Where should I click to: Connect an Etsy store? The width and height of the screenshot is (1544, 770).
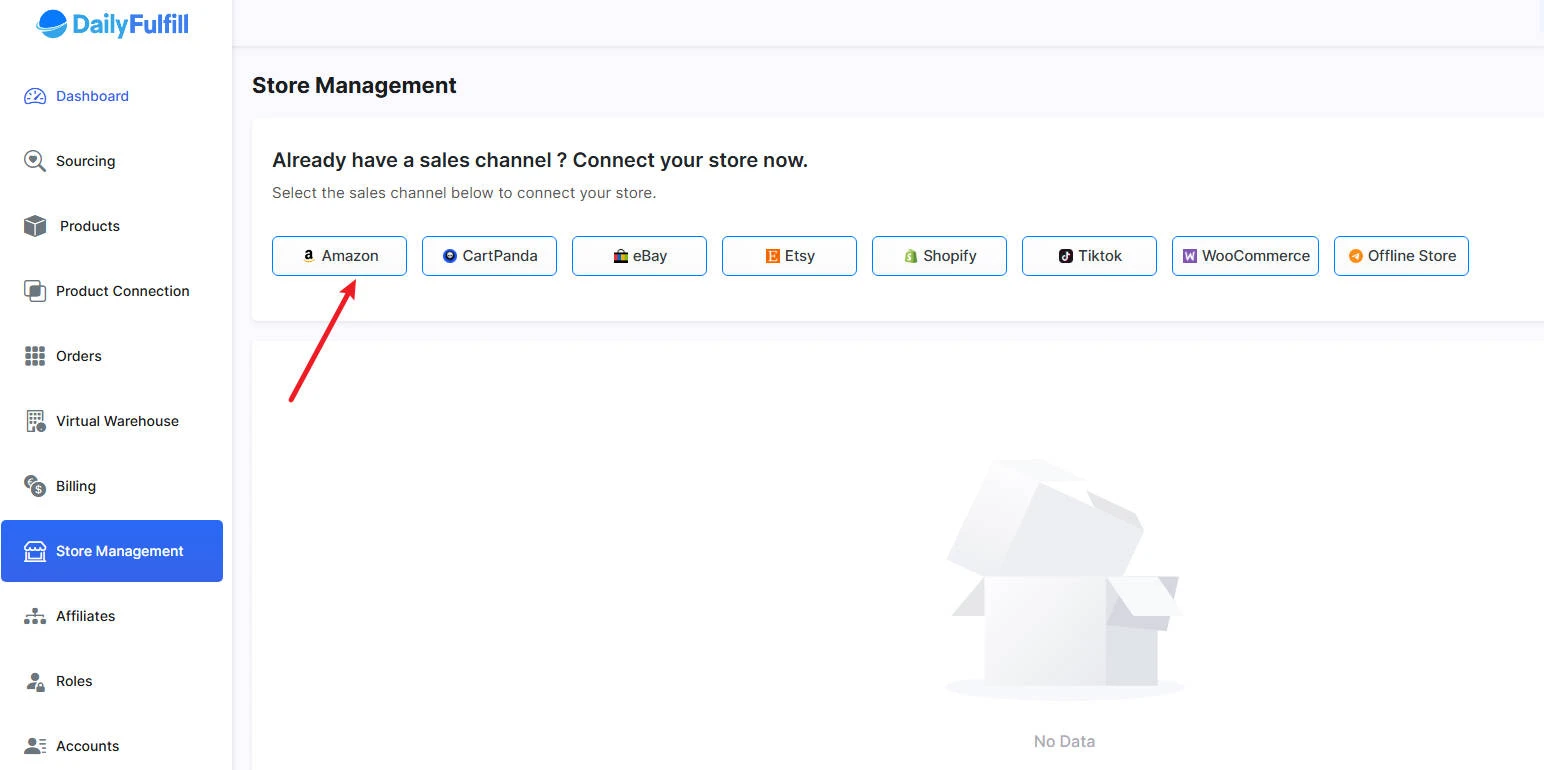[789, 256]
